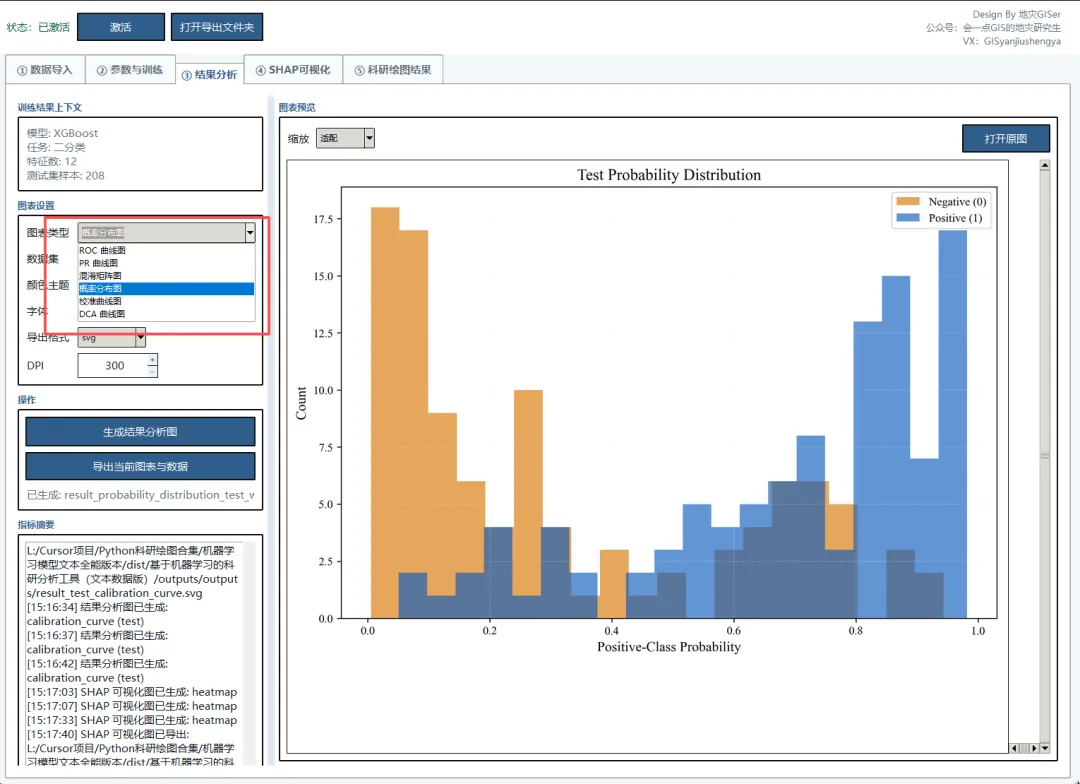Increase DPI with the plus stepper
This screenshot has width=1080, height=784.
(x=152, y=360)
